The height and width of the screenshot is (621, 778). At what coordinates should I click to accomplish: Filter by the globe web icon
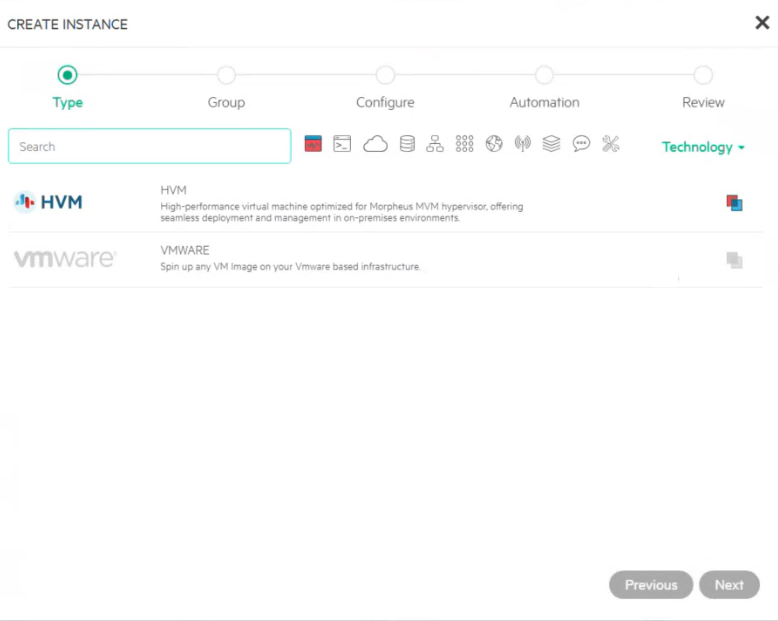494,144
